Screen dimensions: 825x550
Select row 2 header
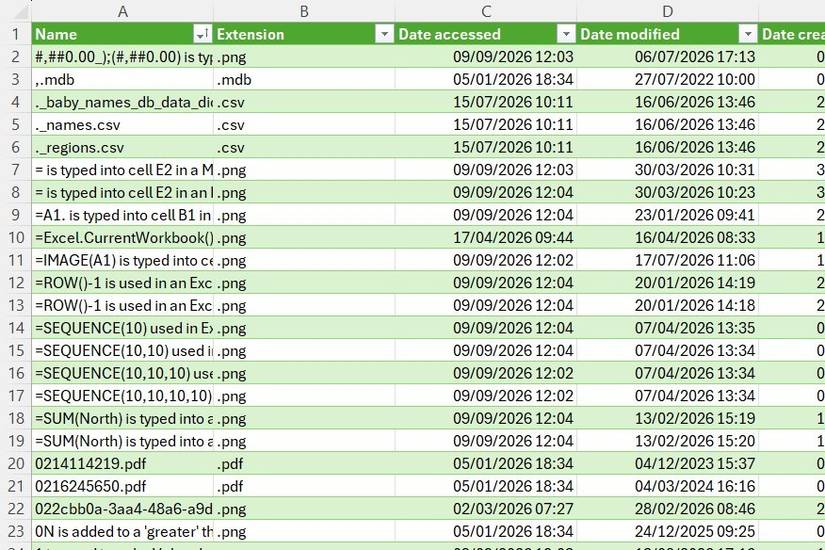(x=15, y=56)
